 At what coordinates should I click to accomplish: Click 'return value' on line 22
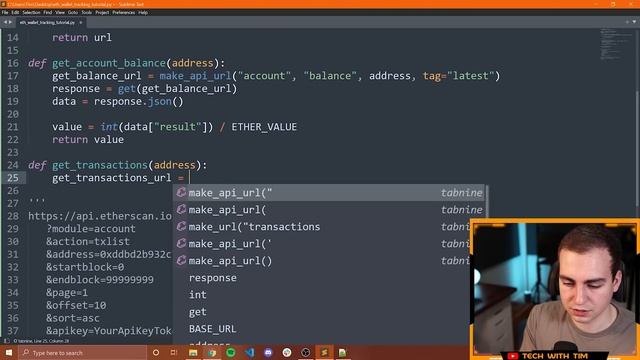(x=88, y=140)
